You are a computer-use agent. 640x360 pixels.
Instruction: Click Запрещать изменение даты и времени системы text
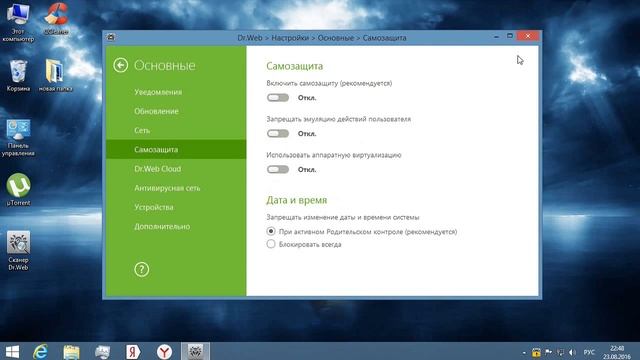[343, 217]
